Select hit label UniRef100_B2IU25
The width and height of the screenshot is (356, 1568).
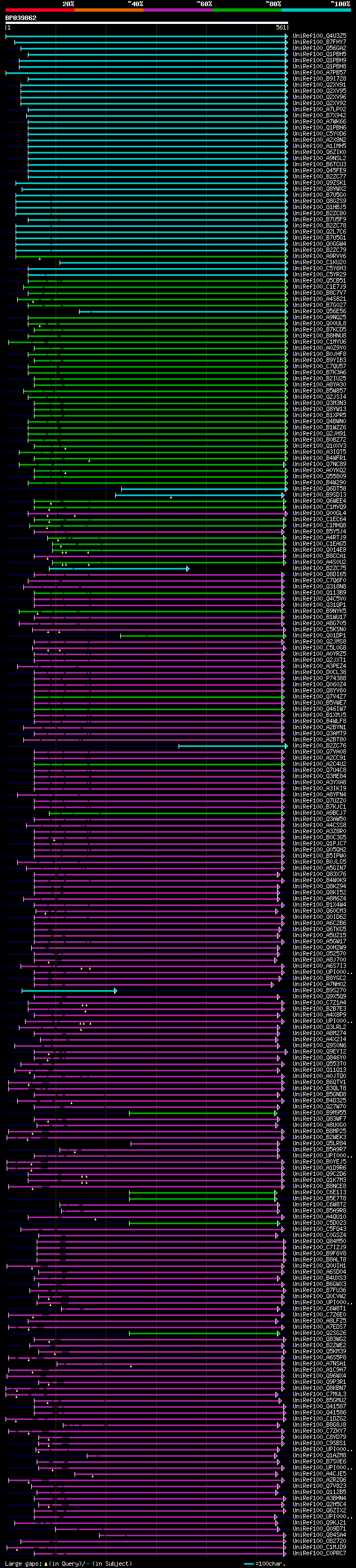(319, 379)
